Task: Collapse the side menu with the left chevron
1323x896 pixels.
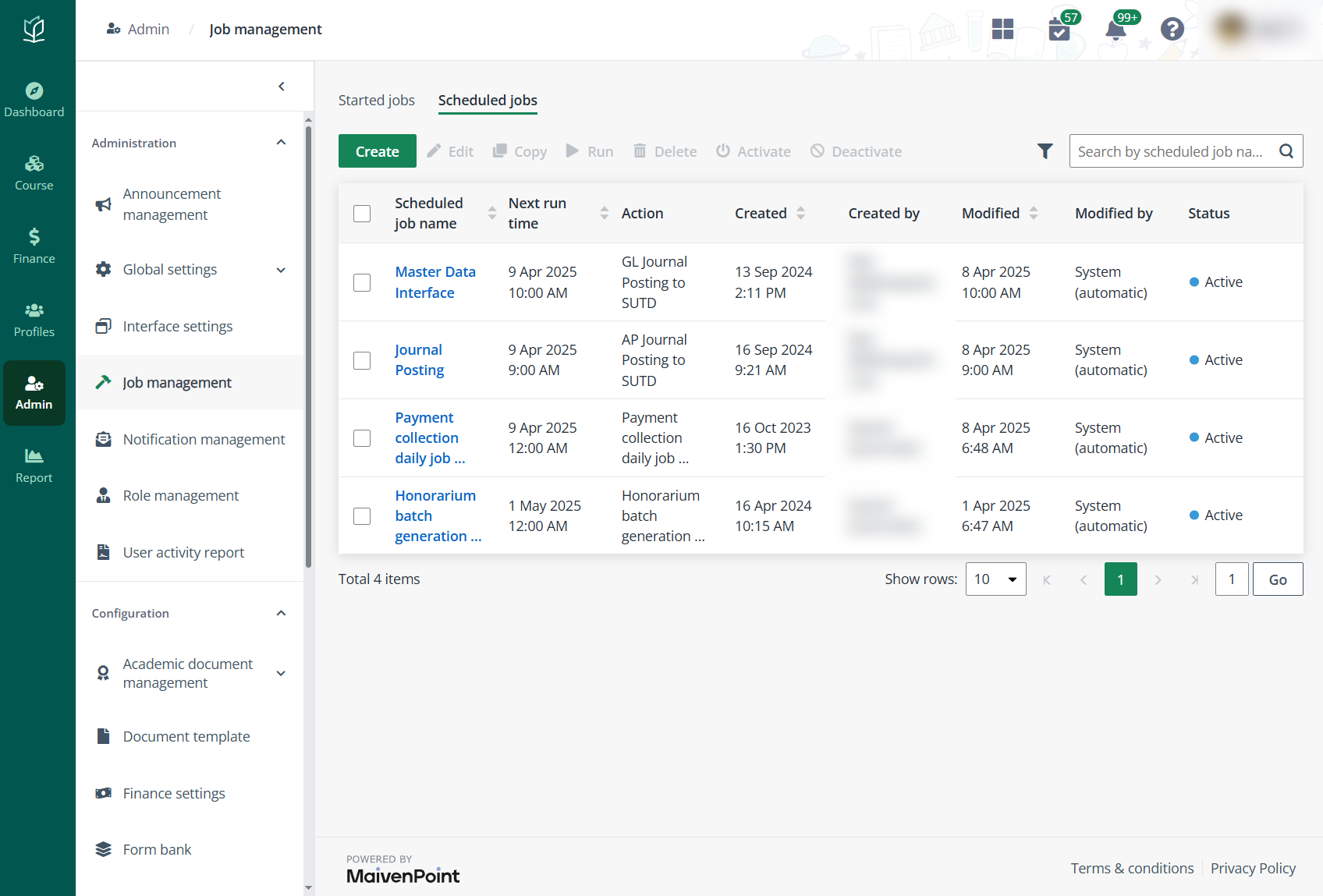Action: [x=282, y=87]
